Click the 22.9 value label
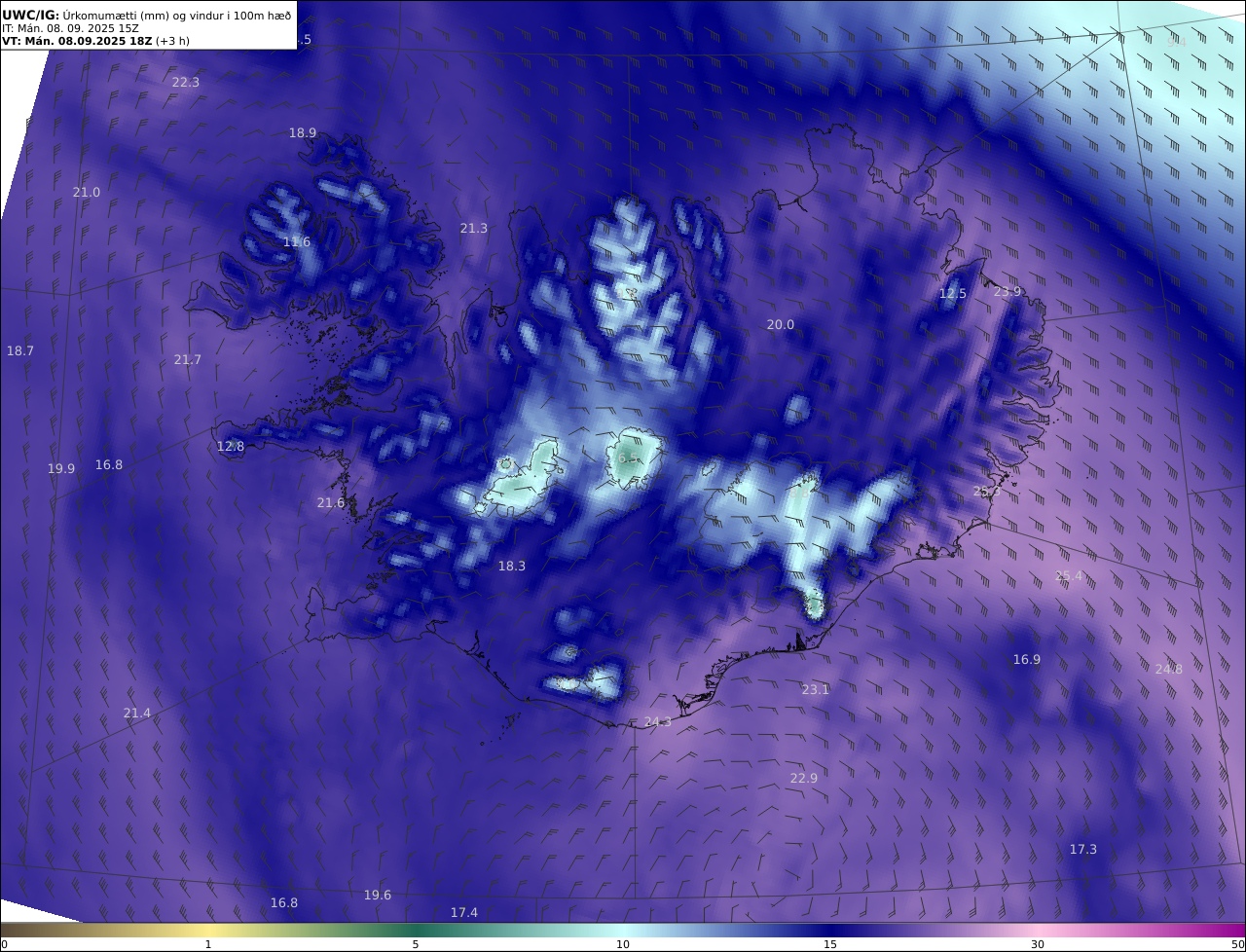This screenshot has width=1246, height=952. (804, 779)
